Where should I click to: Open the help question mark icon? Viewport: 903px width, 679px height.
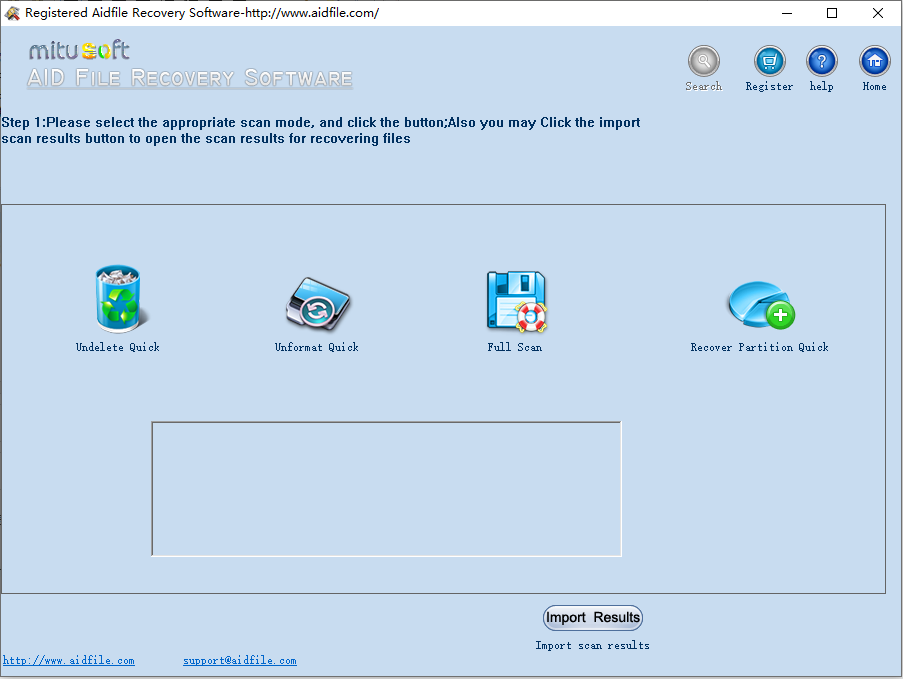pos(821,62)
